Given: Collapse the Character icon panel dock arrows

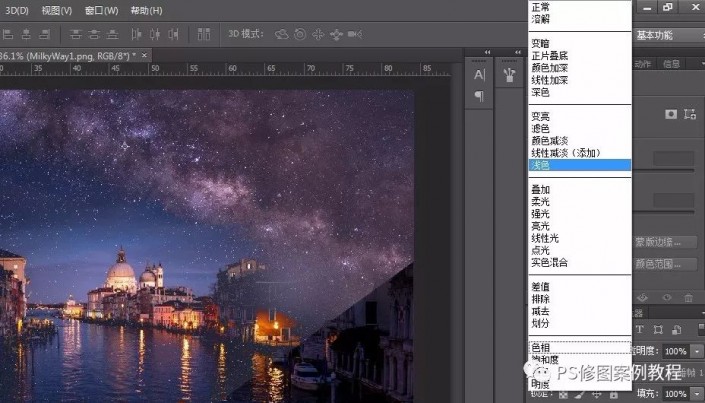Looking at the screenshot, I should click(x=487, y=52).
